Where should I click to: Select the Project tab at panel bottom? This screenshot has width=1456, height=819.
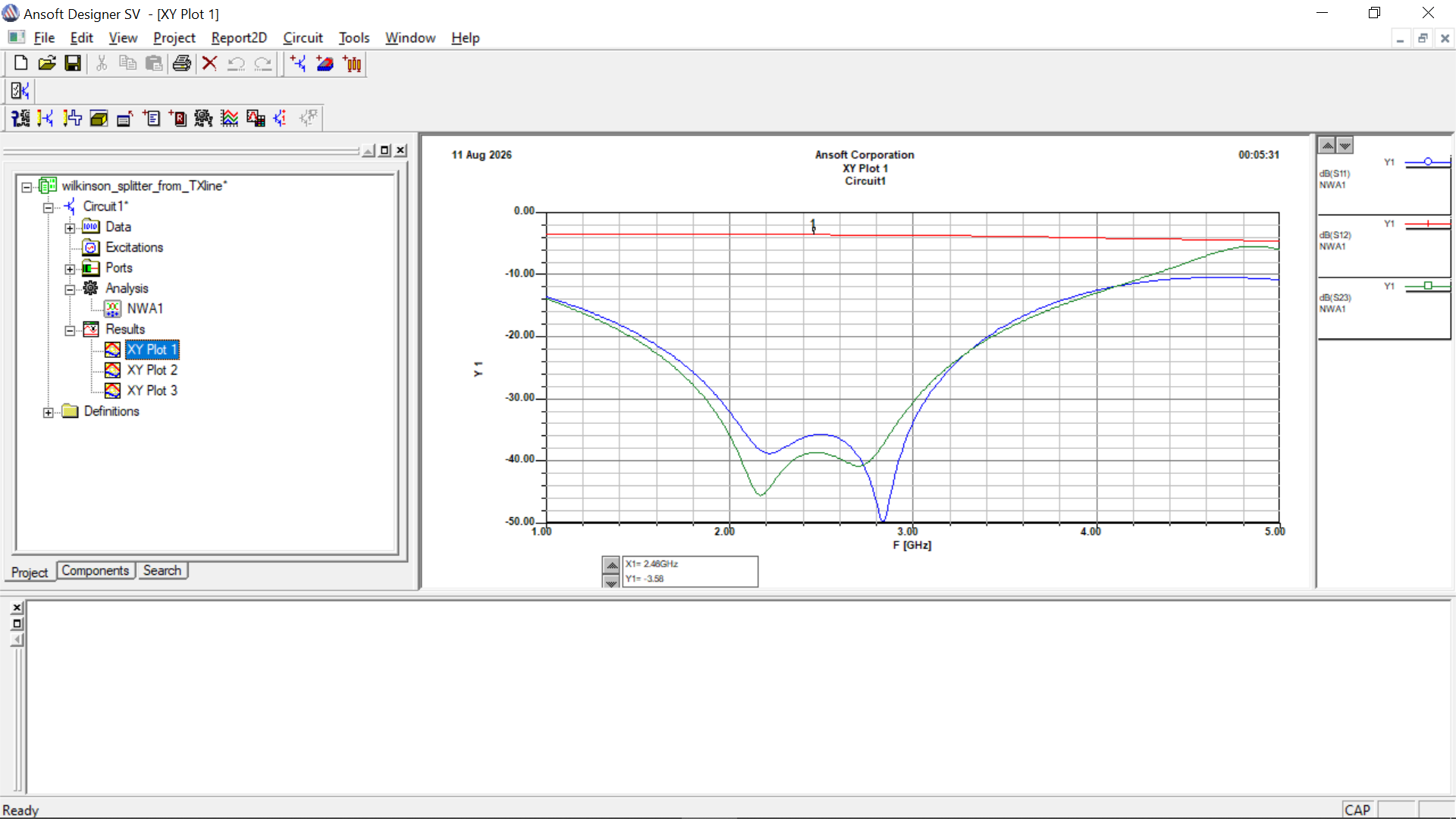30,573
